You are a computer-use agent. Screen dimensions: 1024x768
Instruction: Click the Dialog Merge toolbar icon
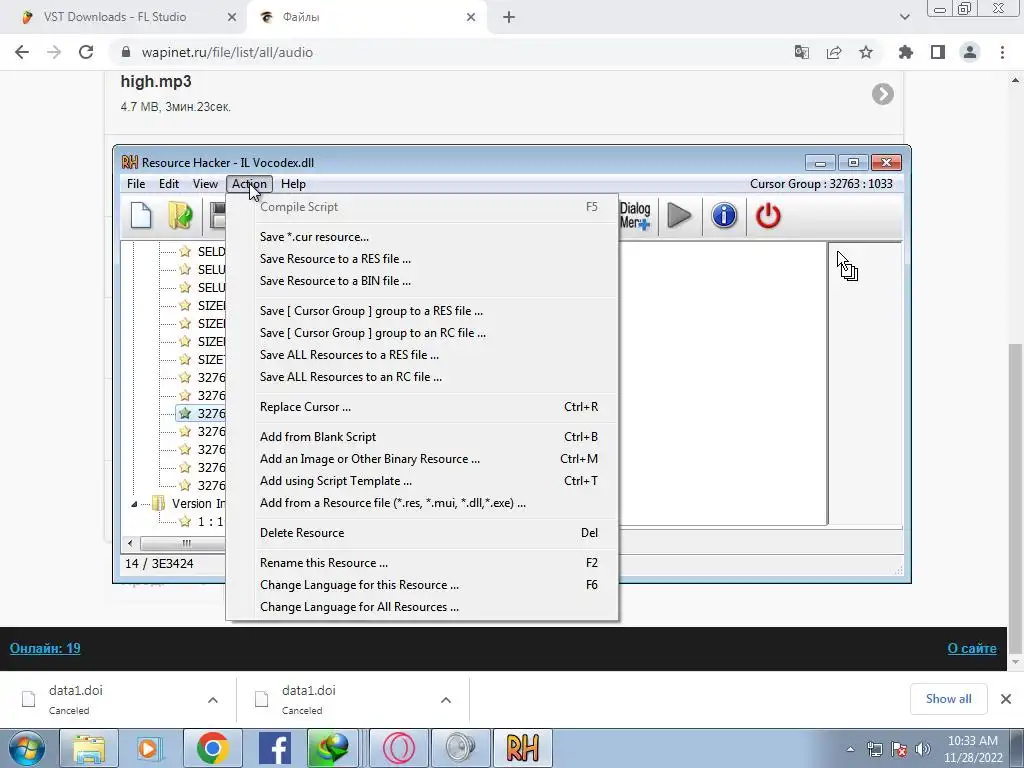pyautogui.click(x=635, y=216)
